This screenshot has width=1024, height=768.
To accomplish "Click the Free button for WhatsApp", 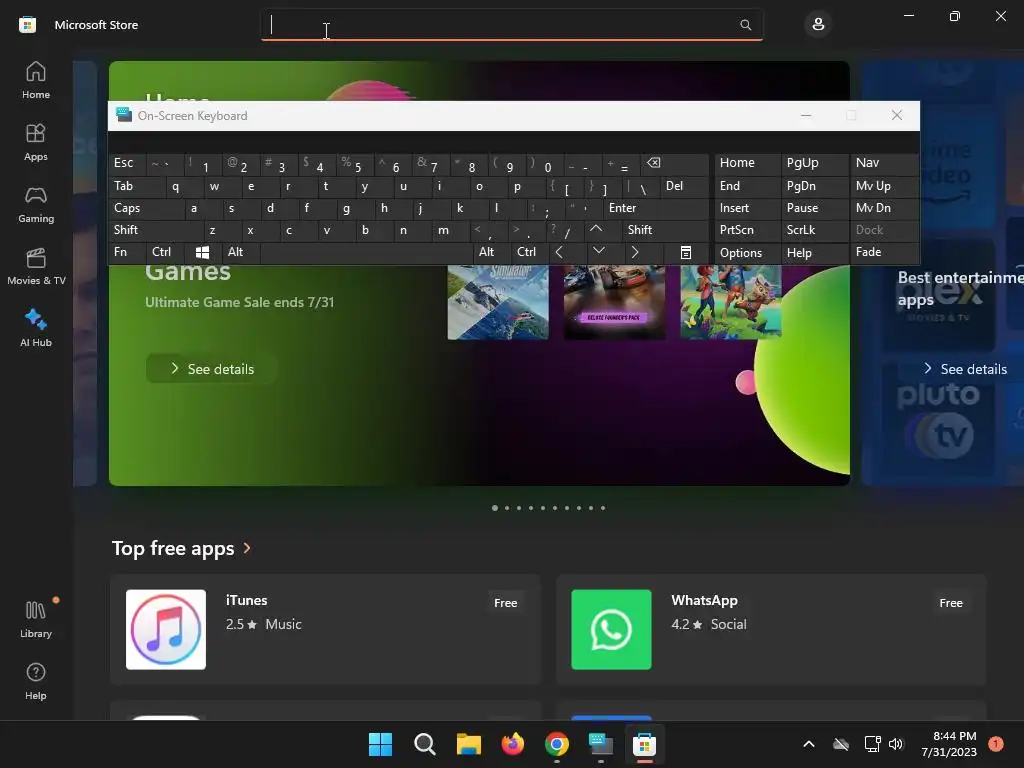I will [951, 603].
